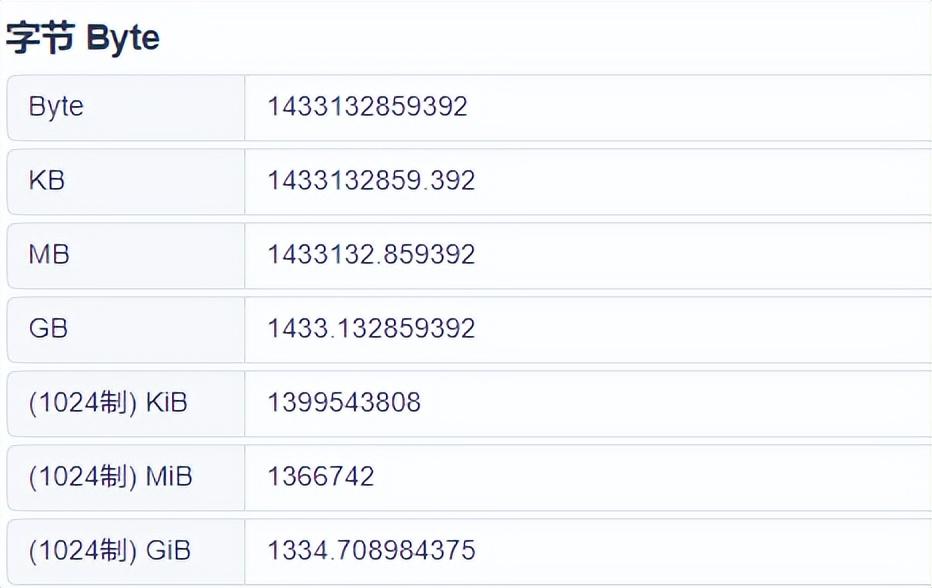932x588 pixels.
Task: Click the number 1433132859392 in the Byte row
Action: (x=367, y=107)
